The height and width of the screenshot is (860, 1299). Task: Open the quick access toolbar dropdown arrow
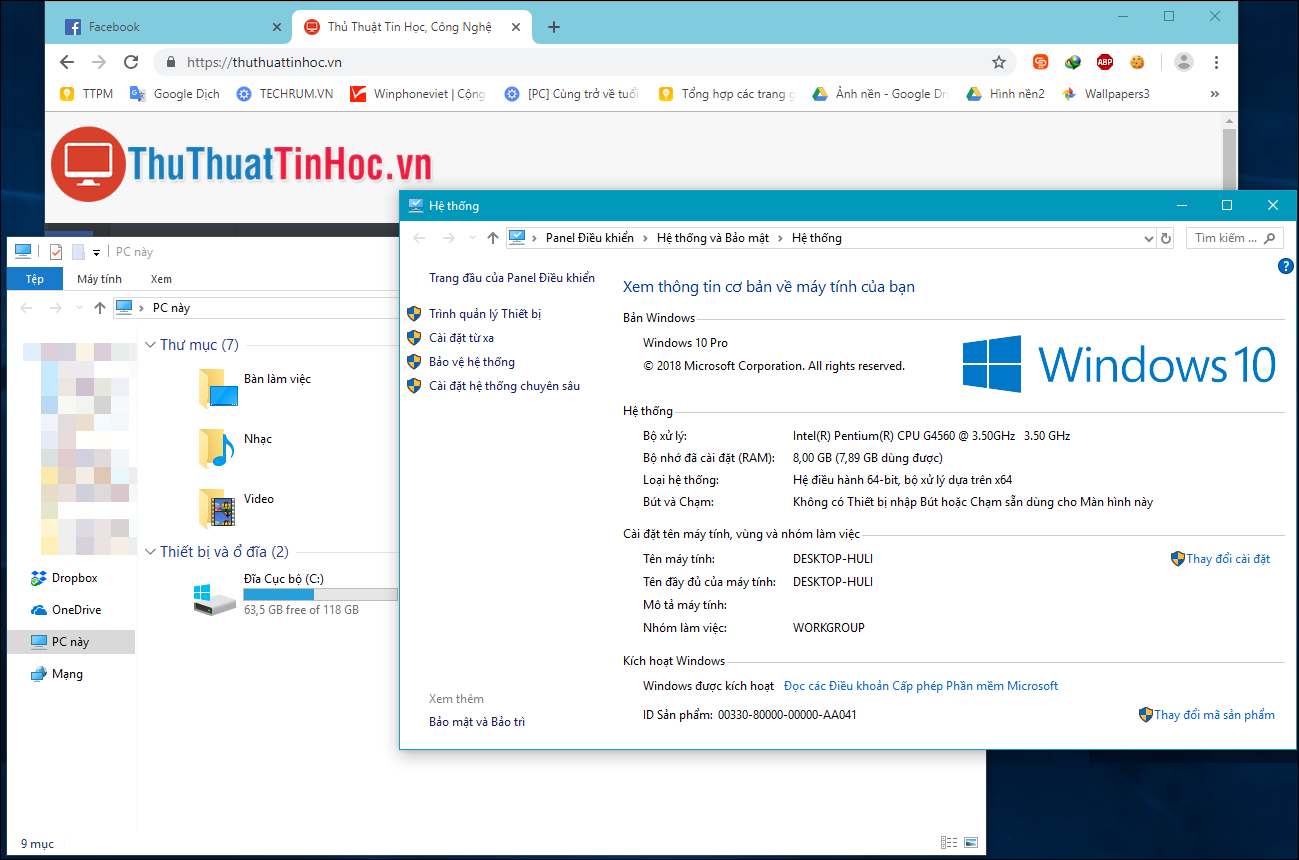96,252
